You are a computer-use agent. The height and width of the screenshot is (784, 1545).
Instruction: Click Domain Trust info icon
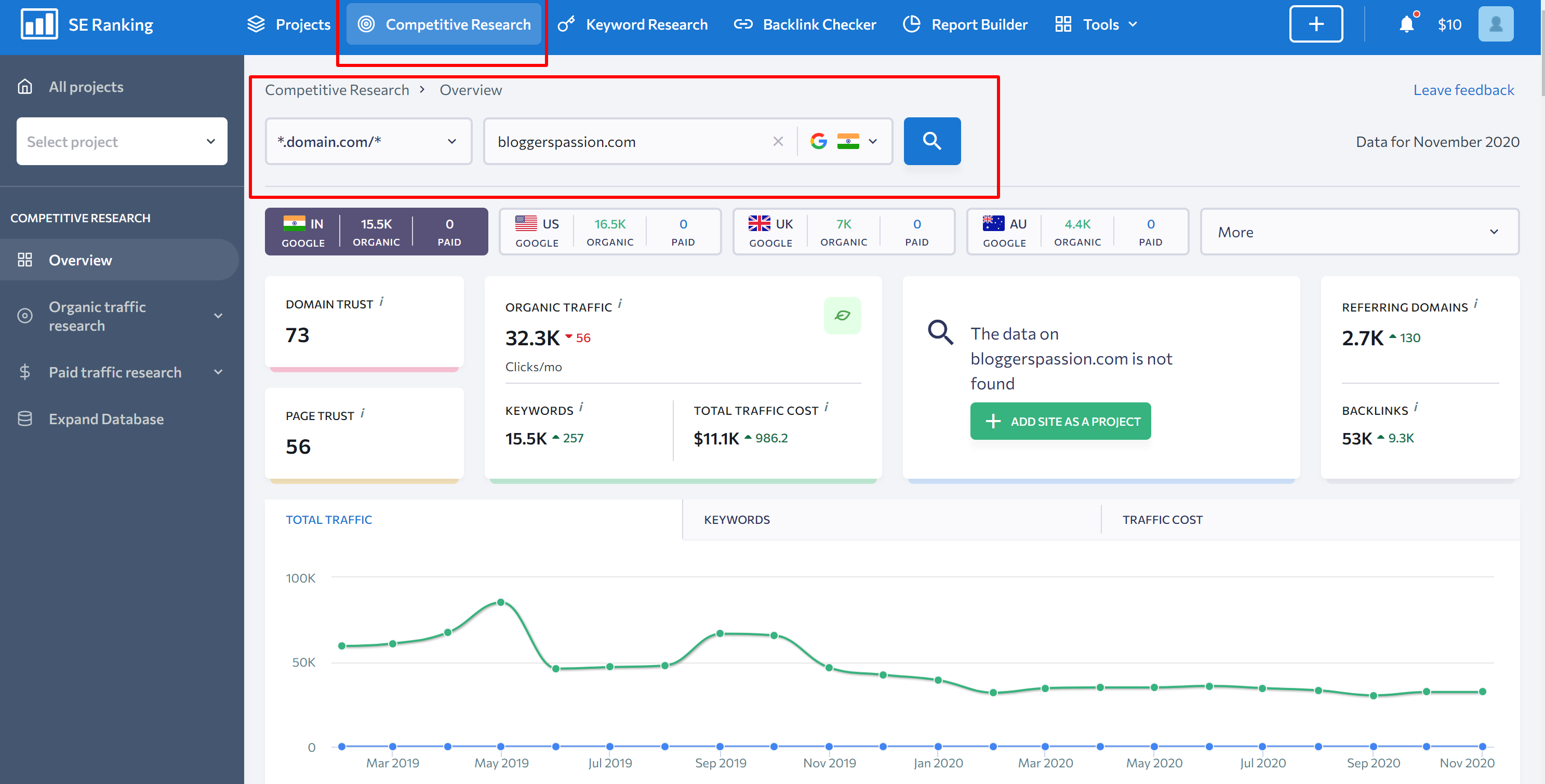(381, 302)
